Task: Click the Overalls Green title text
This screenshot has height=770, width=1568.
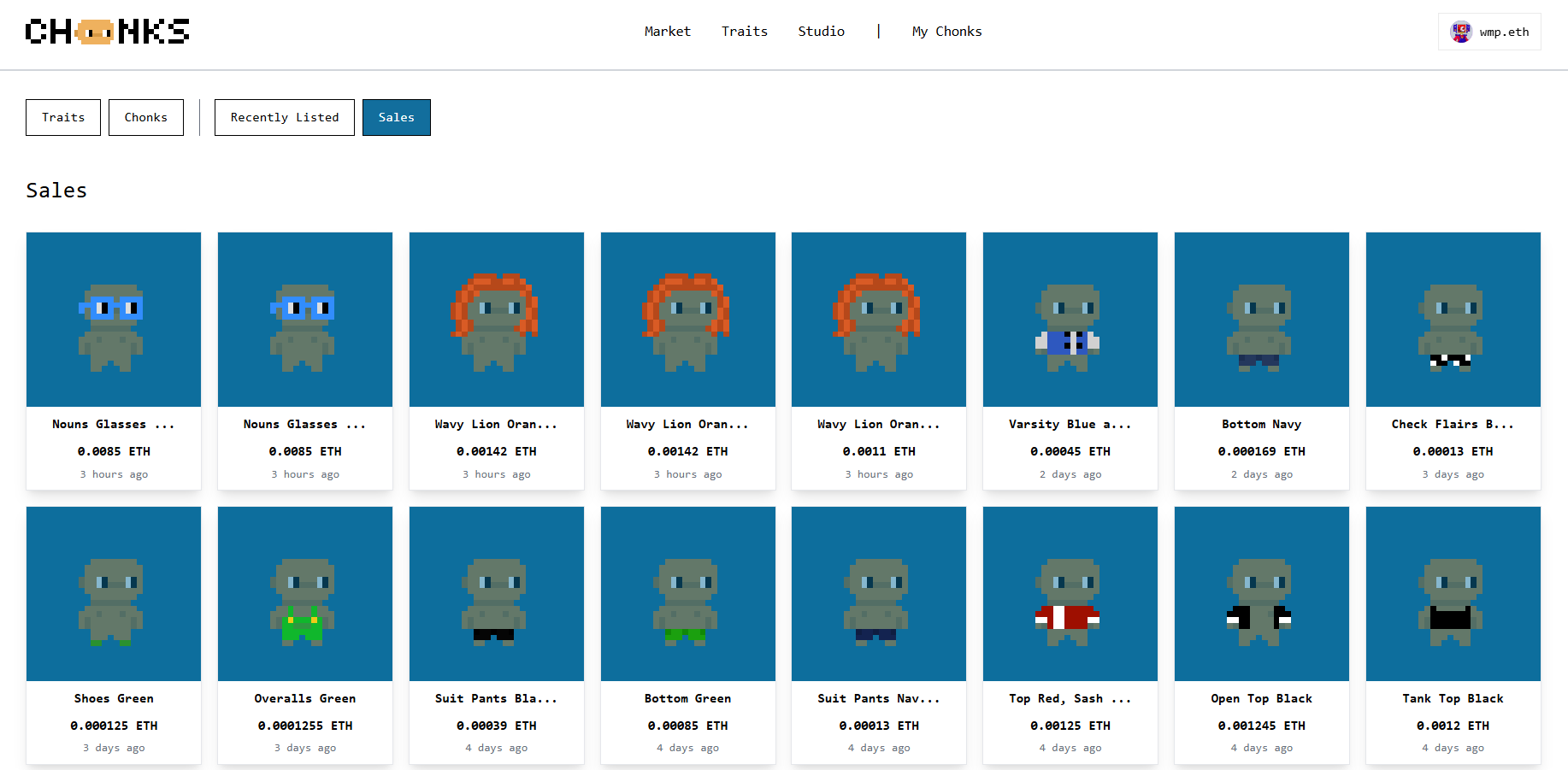Action: tap(305, 699)
